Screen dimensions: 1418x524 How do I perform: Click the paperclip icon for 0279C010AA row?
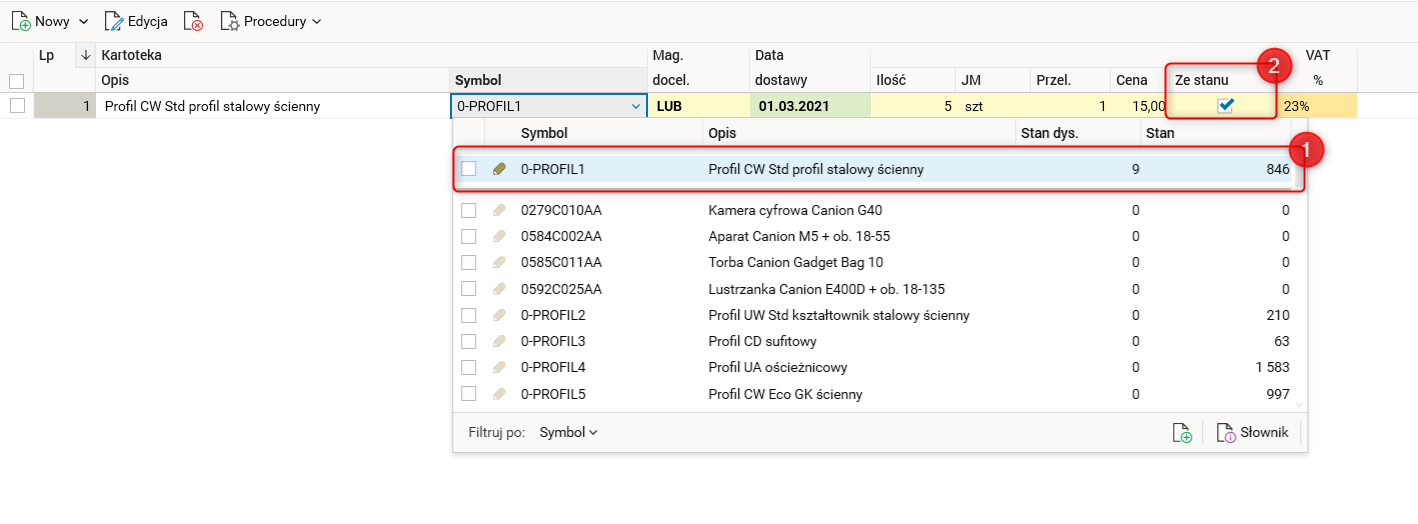500,210
